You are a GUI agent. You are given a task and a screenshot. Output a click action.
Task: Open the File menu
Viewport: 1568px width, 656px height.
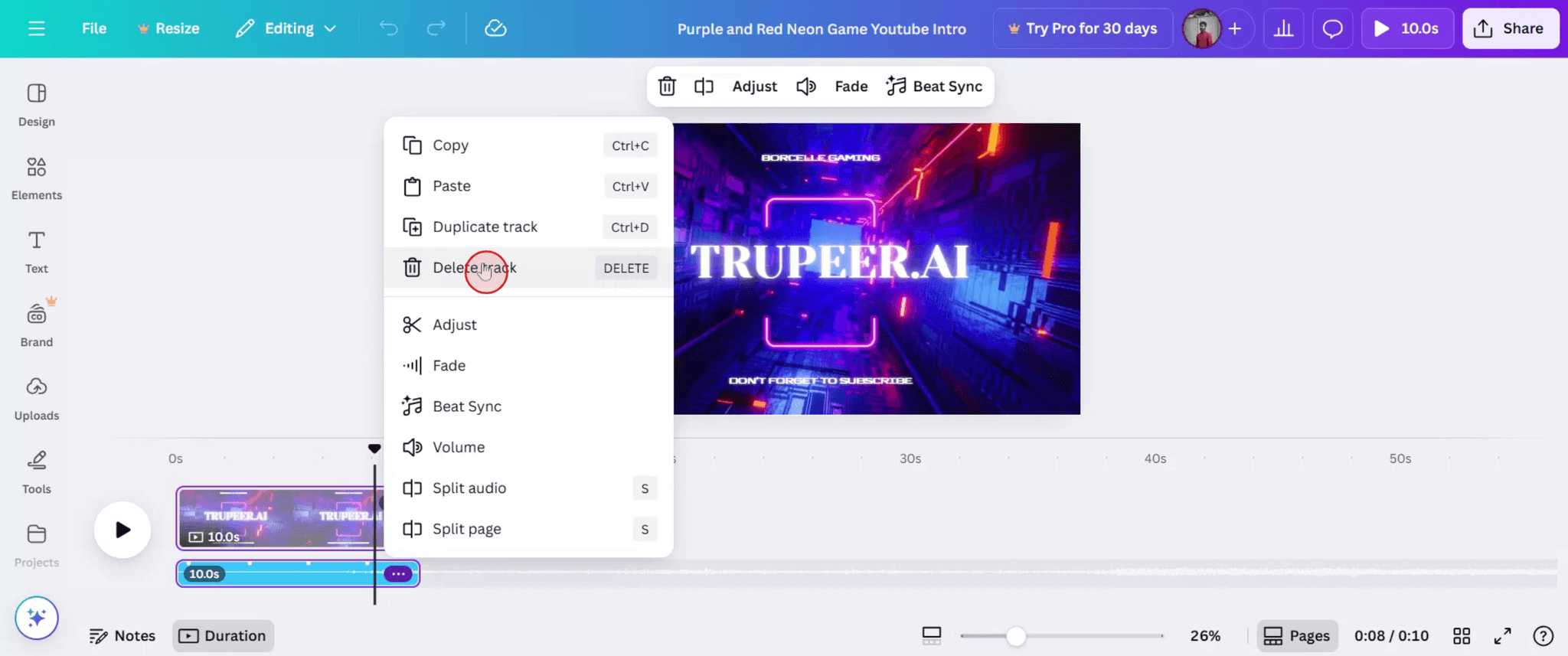point(94,28)
